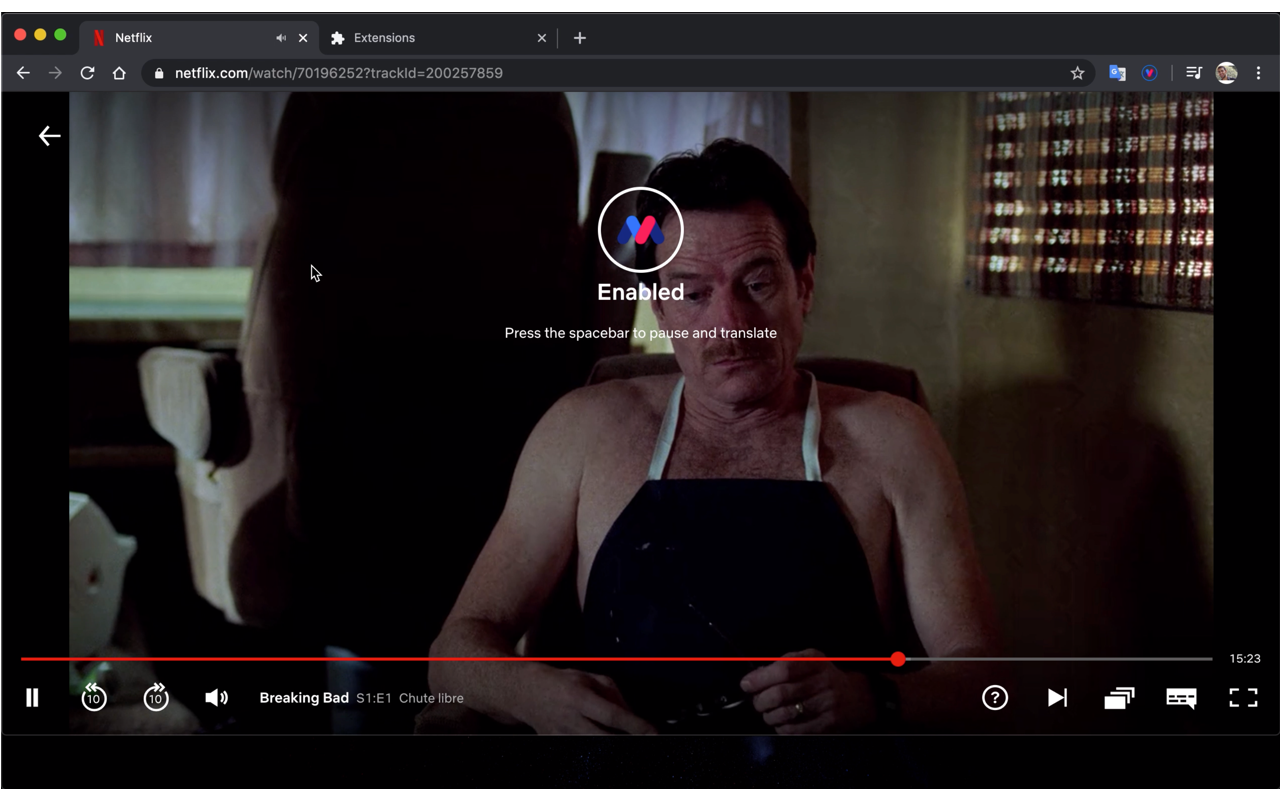Open the Netflix help question mark icon
This screenshot has width=1280, height=800.
click(995, 697)
